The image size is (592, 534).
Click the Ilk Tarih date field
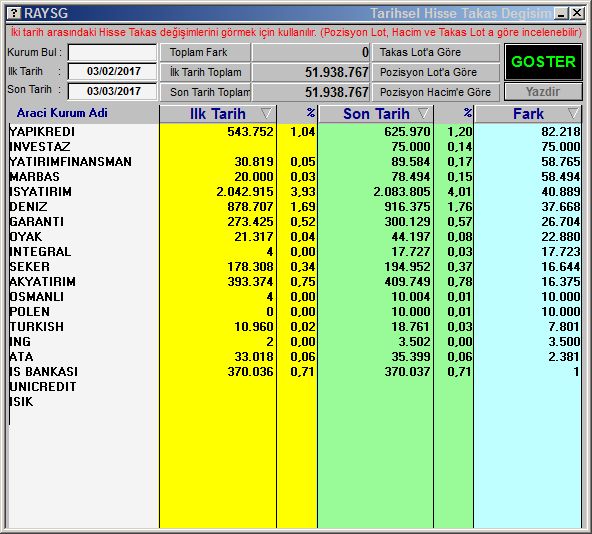point(113,71)
